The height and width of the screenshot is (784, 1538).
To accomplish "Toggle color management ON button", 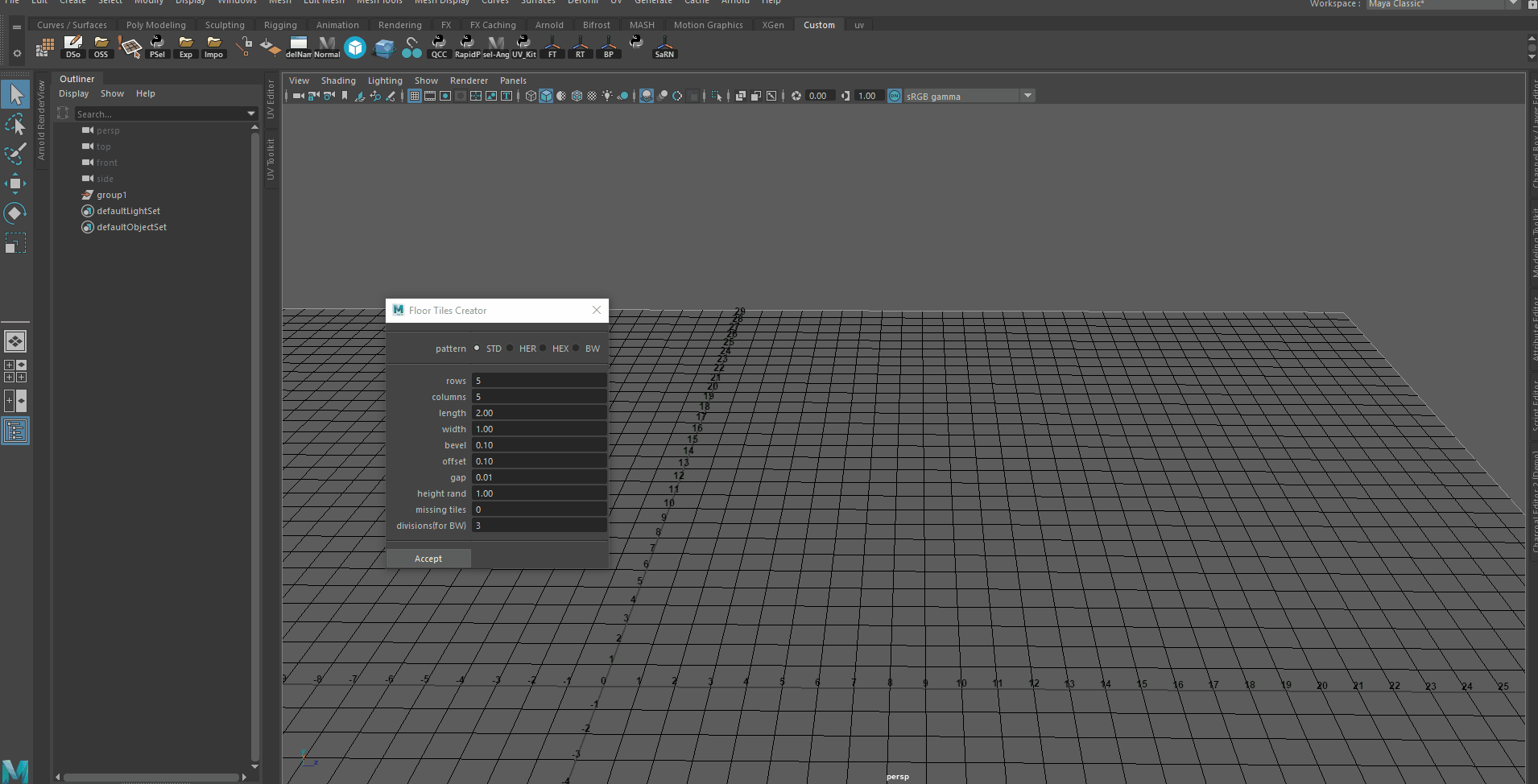I will click(895, 96).
